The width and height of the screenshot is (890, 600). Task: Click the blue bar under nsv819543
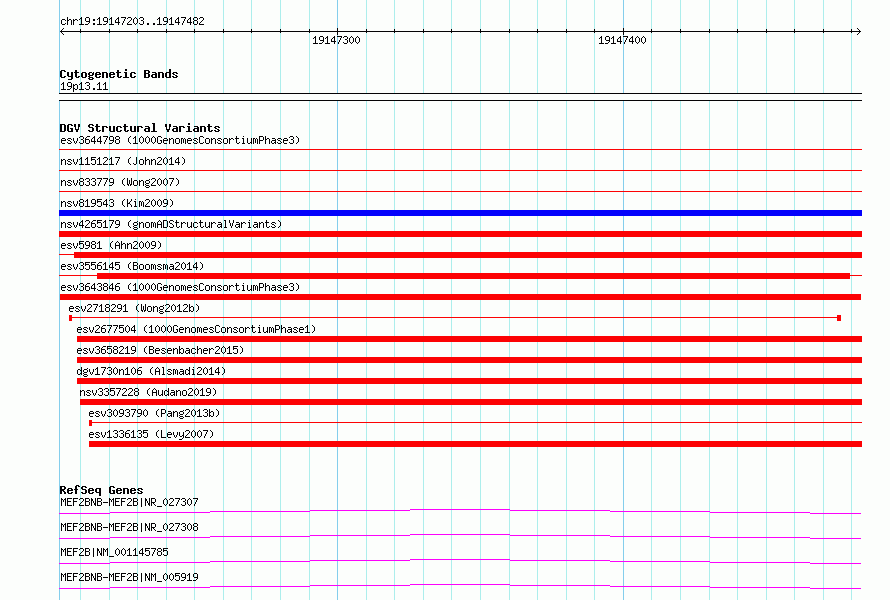(x=460, y=213)
